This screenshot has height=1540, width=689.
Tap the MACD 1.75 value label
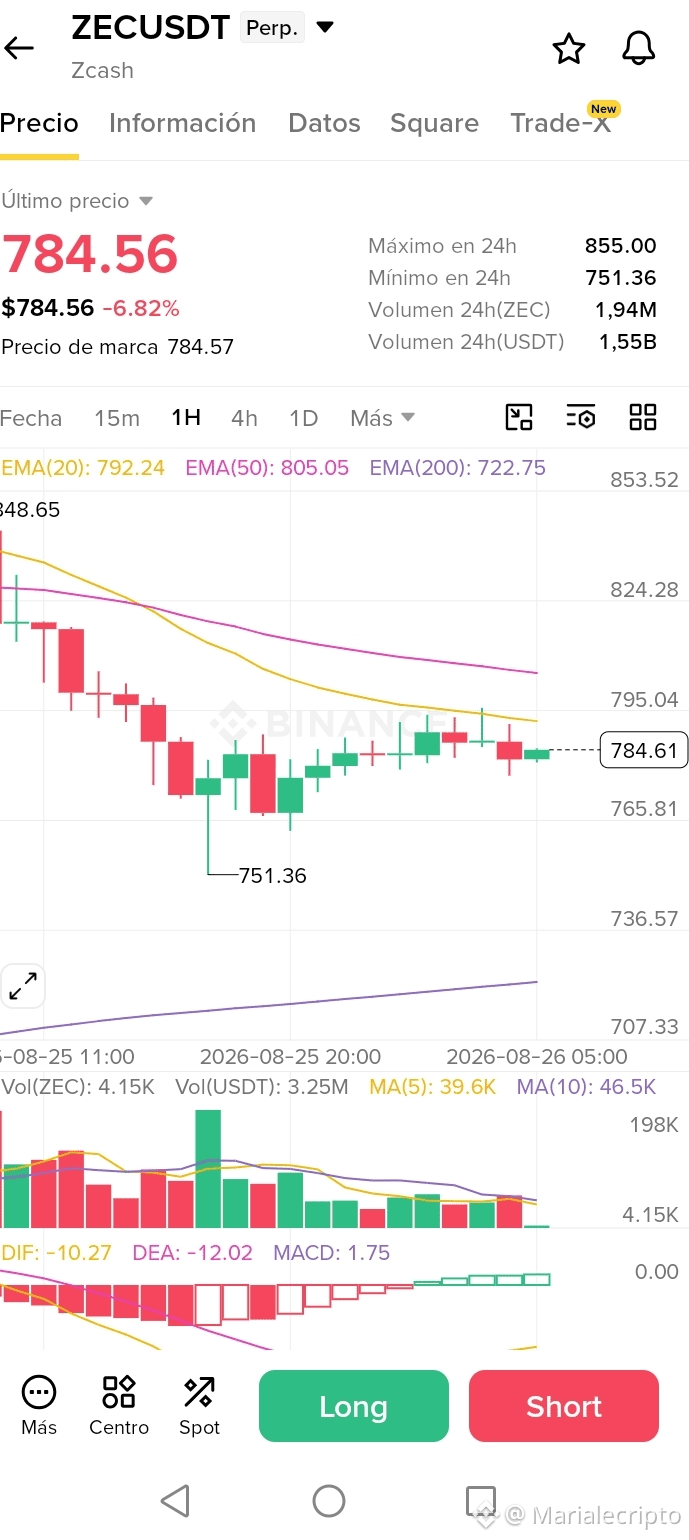[332, 1253]
